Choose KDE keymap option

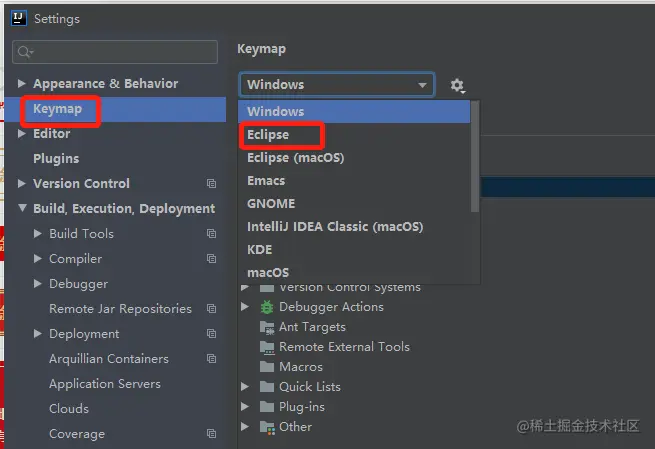(x=354, y=249)
